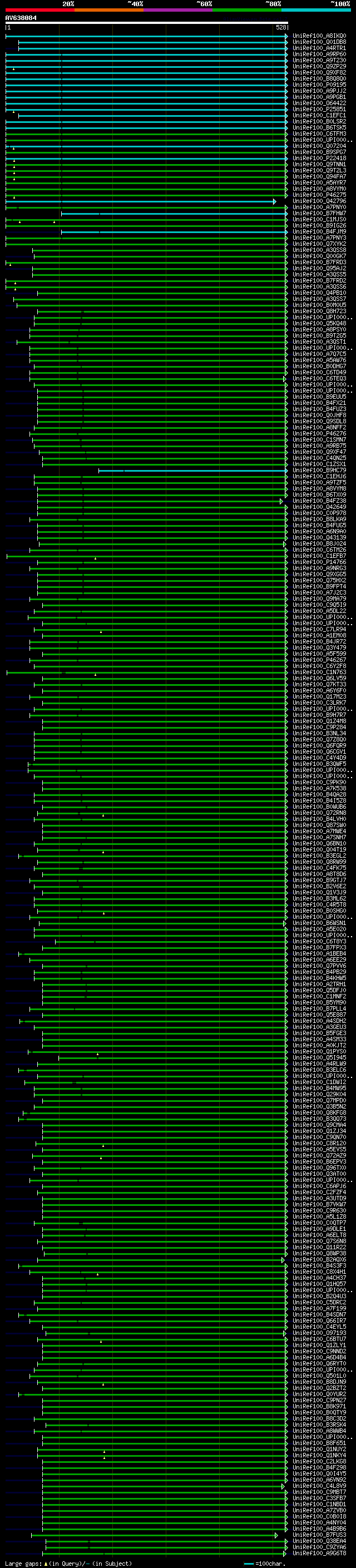Click hit label UniRef100_C6TEQ3
Screen dimensions: 356x1568
[x=319, y=379]
